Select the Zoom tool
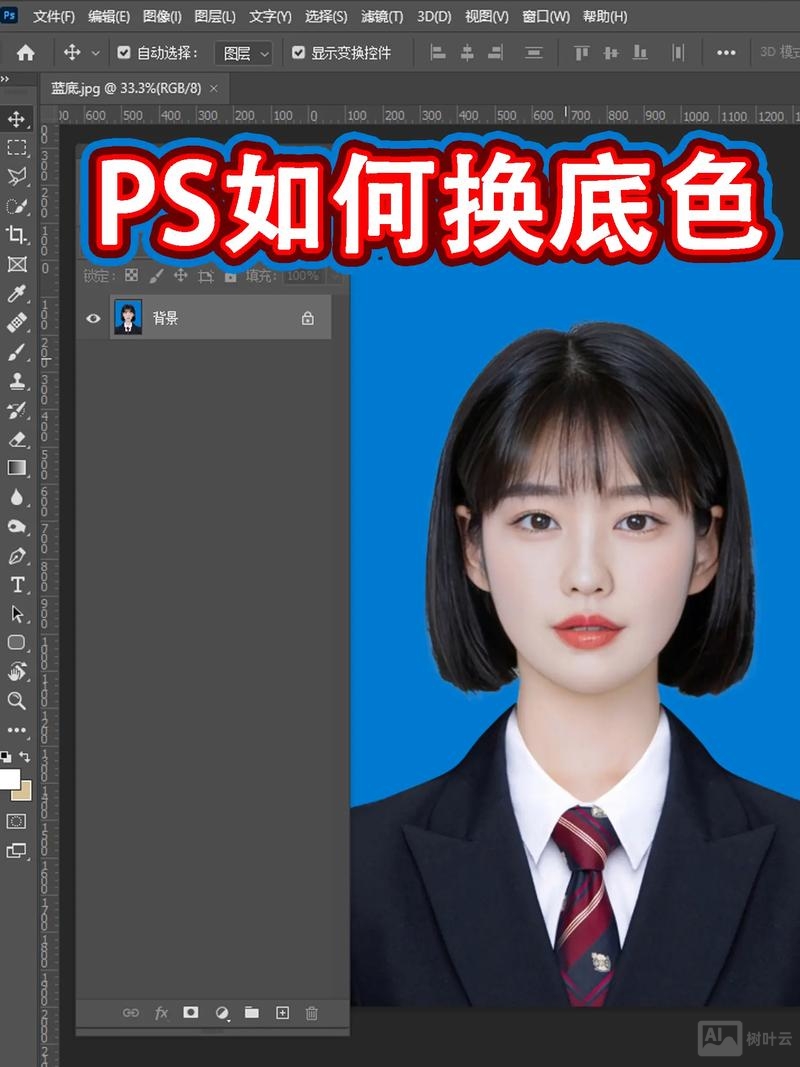800x1067 pixels. pyautogui.click(x=15, y=700)
